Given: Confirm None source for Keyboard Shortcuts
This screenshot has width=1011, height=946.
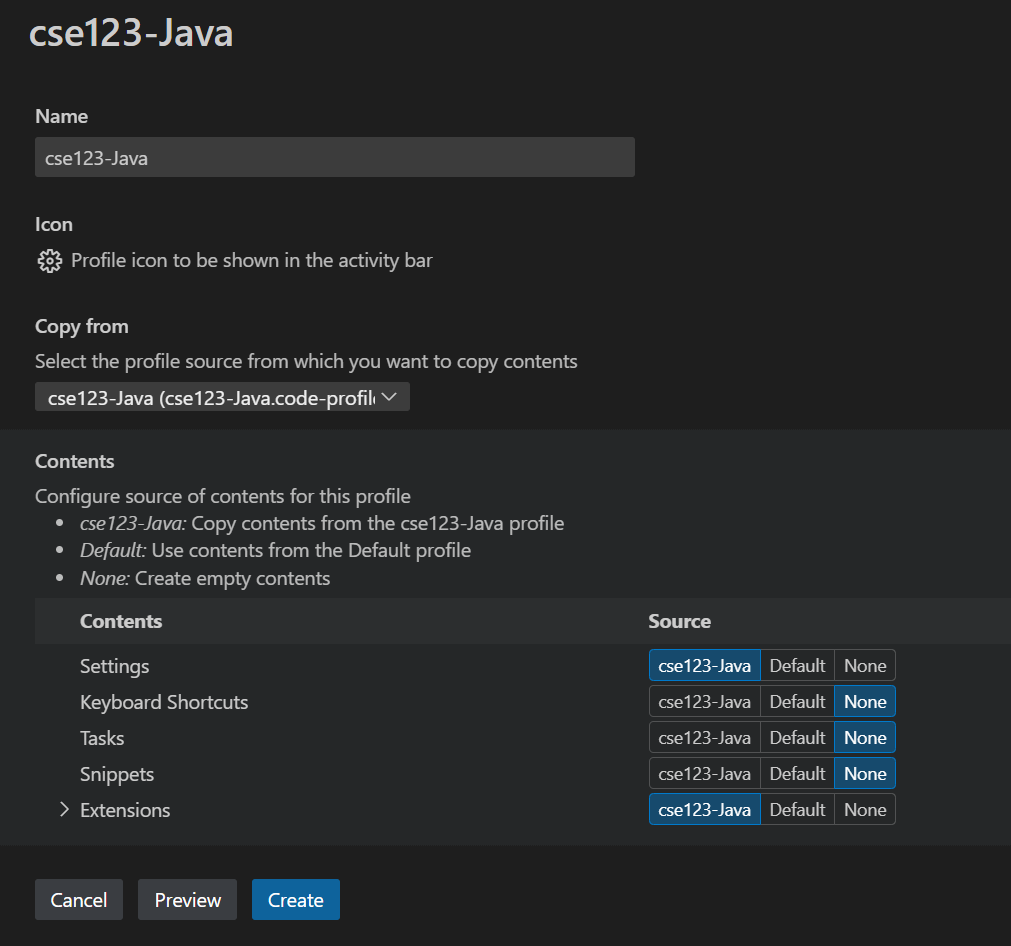Looking at the screenshot, I should [x=864, y=701].
